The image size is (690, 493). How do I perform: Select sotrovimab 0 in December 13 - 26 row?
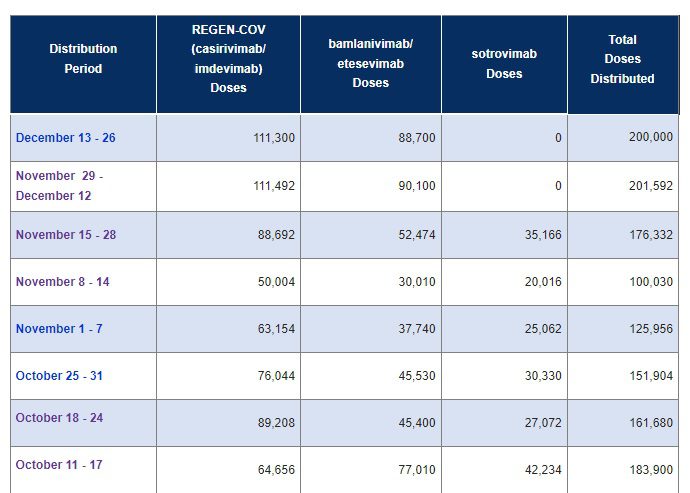click(x=558, y=138)
